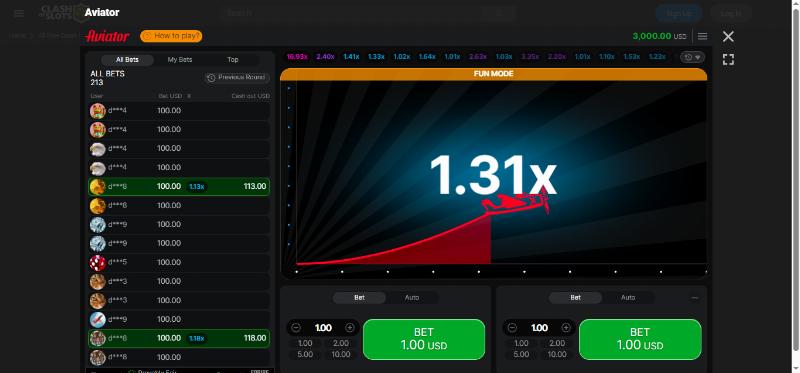This screenshot has width=800, height=373.
Task: Switch to Top tab
Action: (x=233, y=60)
